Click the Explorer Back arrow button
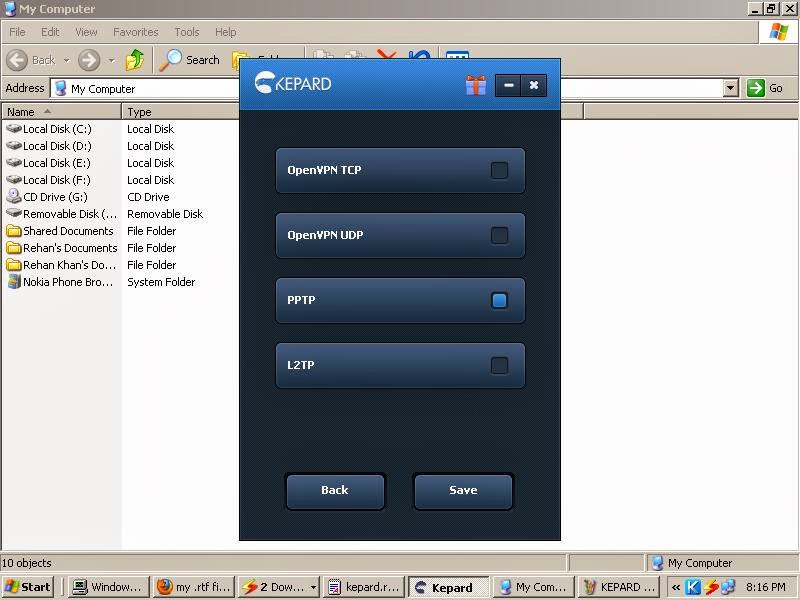The image size is (800, 600). coord(31,60)
